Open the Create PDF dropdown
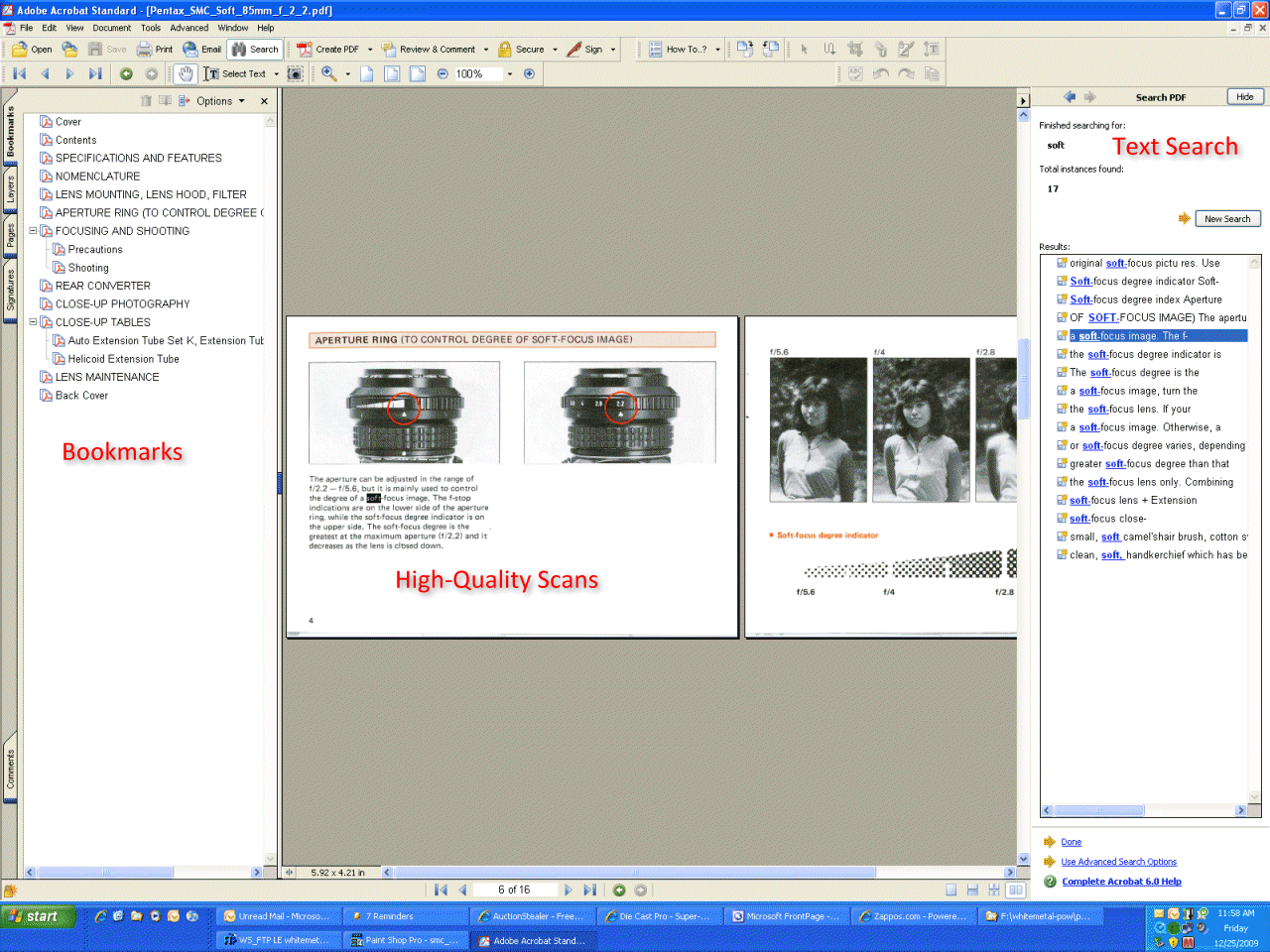Screen dimensions: 1270x952 (x=370, y=49)
